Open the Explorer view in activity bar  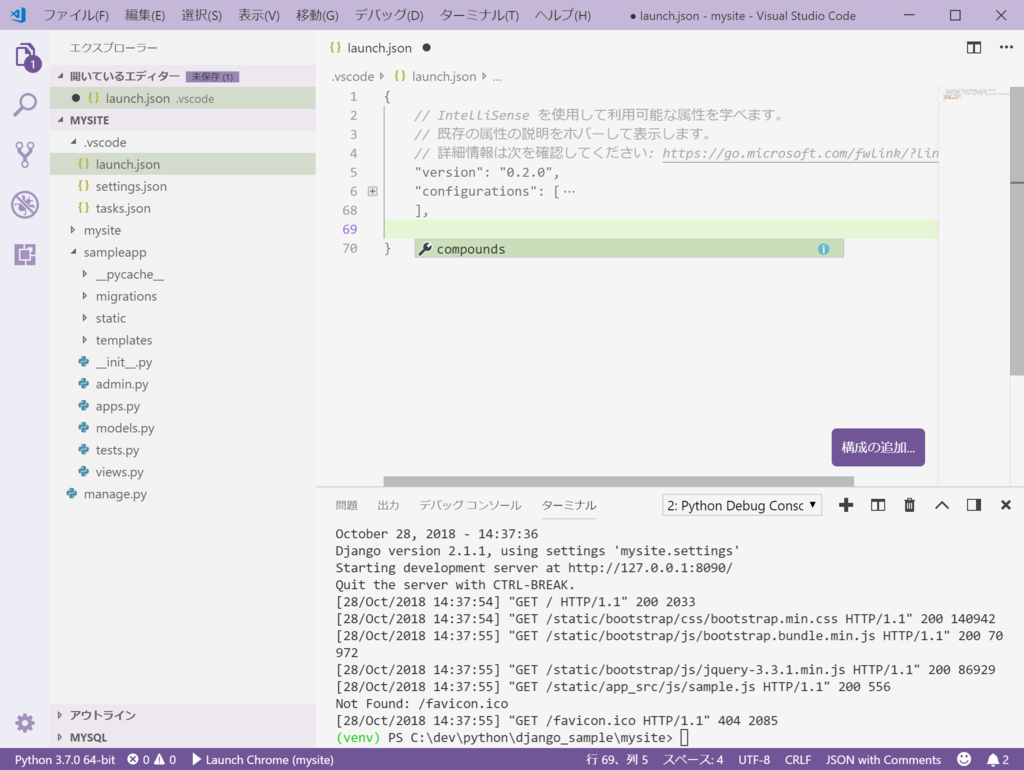click(25, 56)
